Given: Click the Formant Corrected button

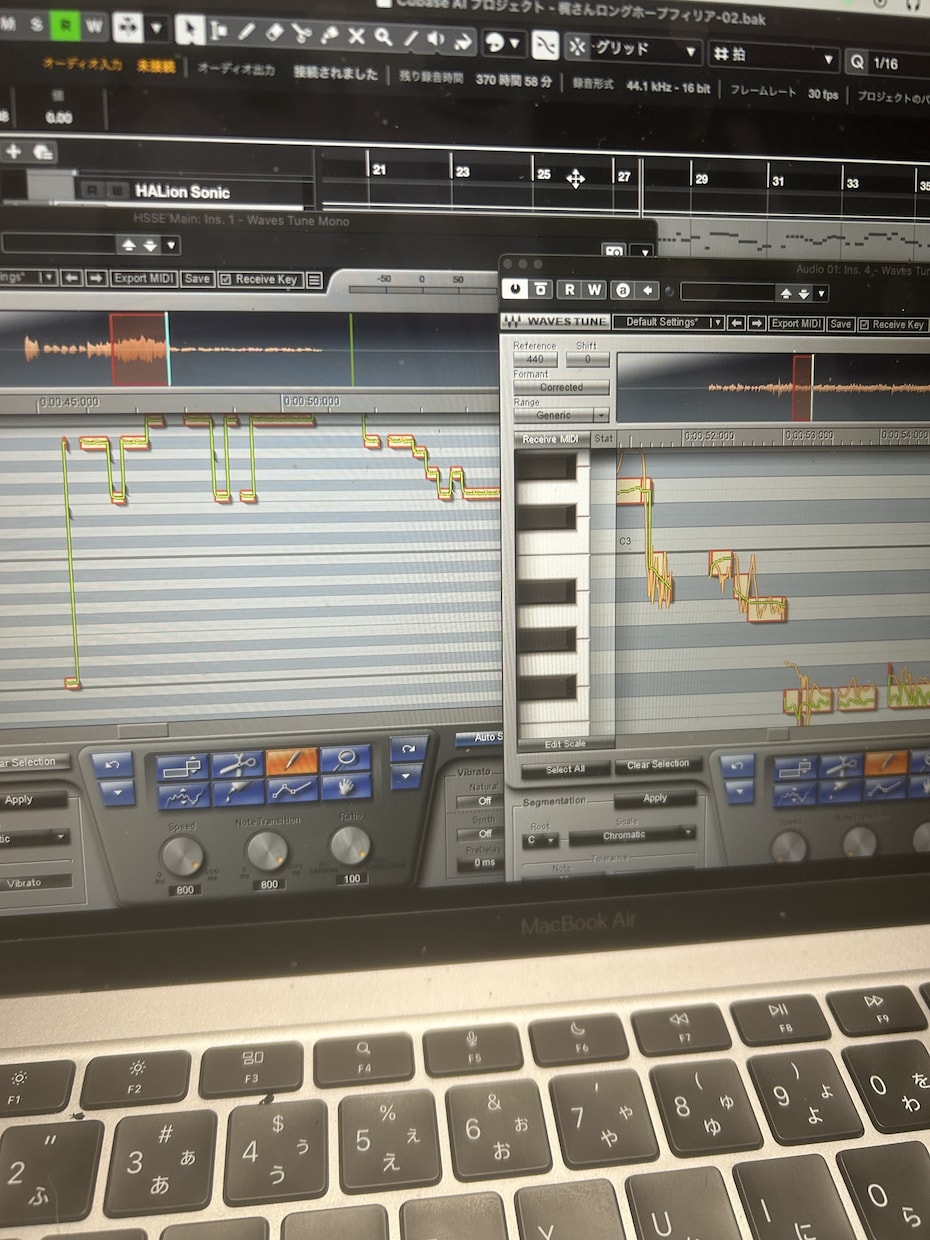Looking at the screenshot, I should pos(561,387).
